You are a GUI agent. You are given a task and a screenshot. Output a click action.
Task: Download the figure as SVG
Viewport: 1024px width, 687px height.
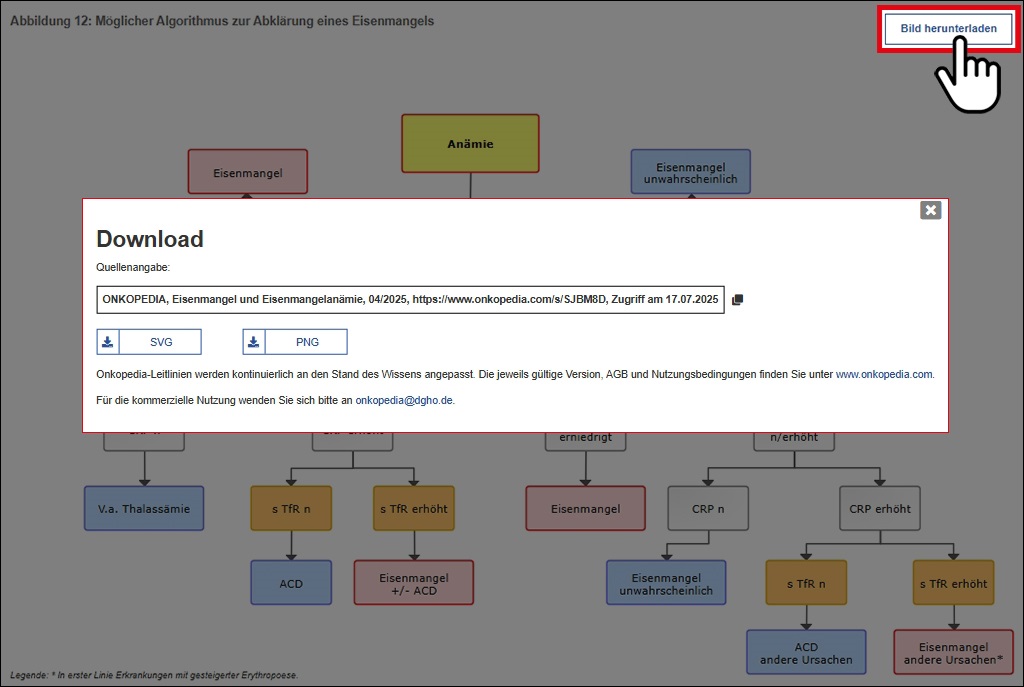(161, 342)
